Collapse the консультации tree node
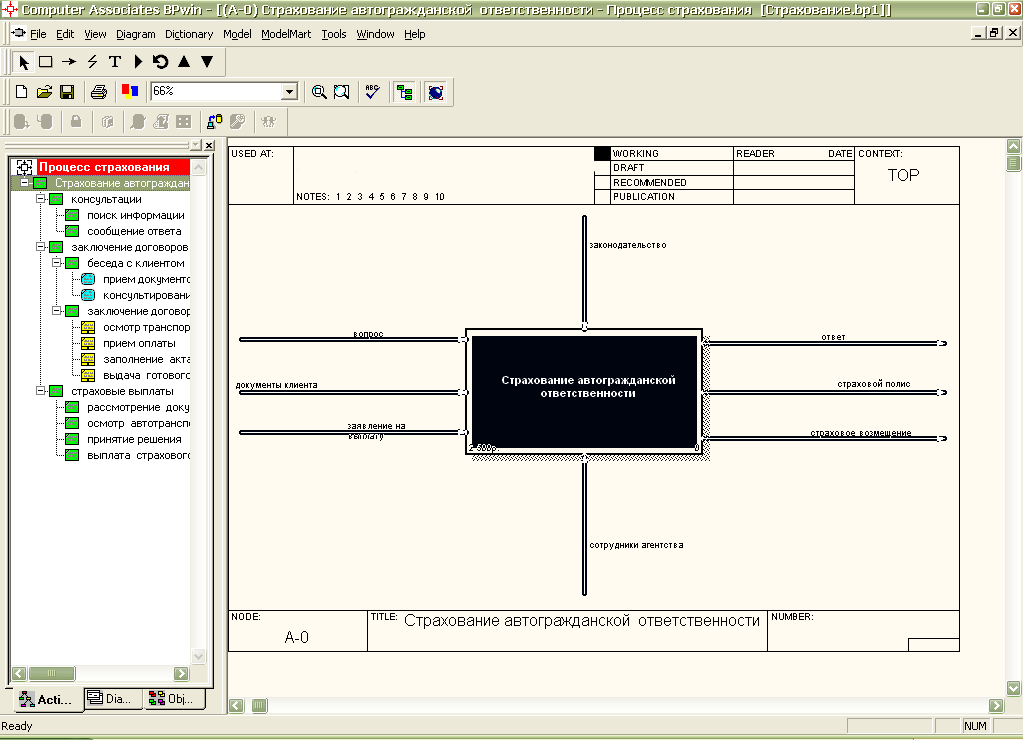Viewport: 1023px width, 740px height. tap(40, 198)
